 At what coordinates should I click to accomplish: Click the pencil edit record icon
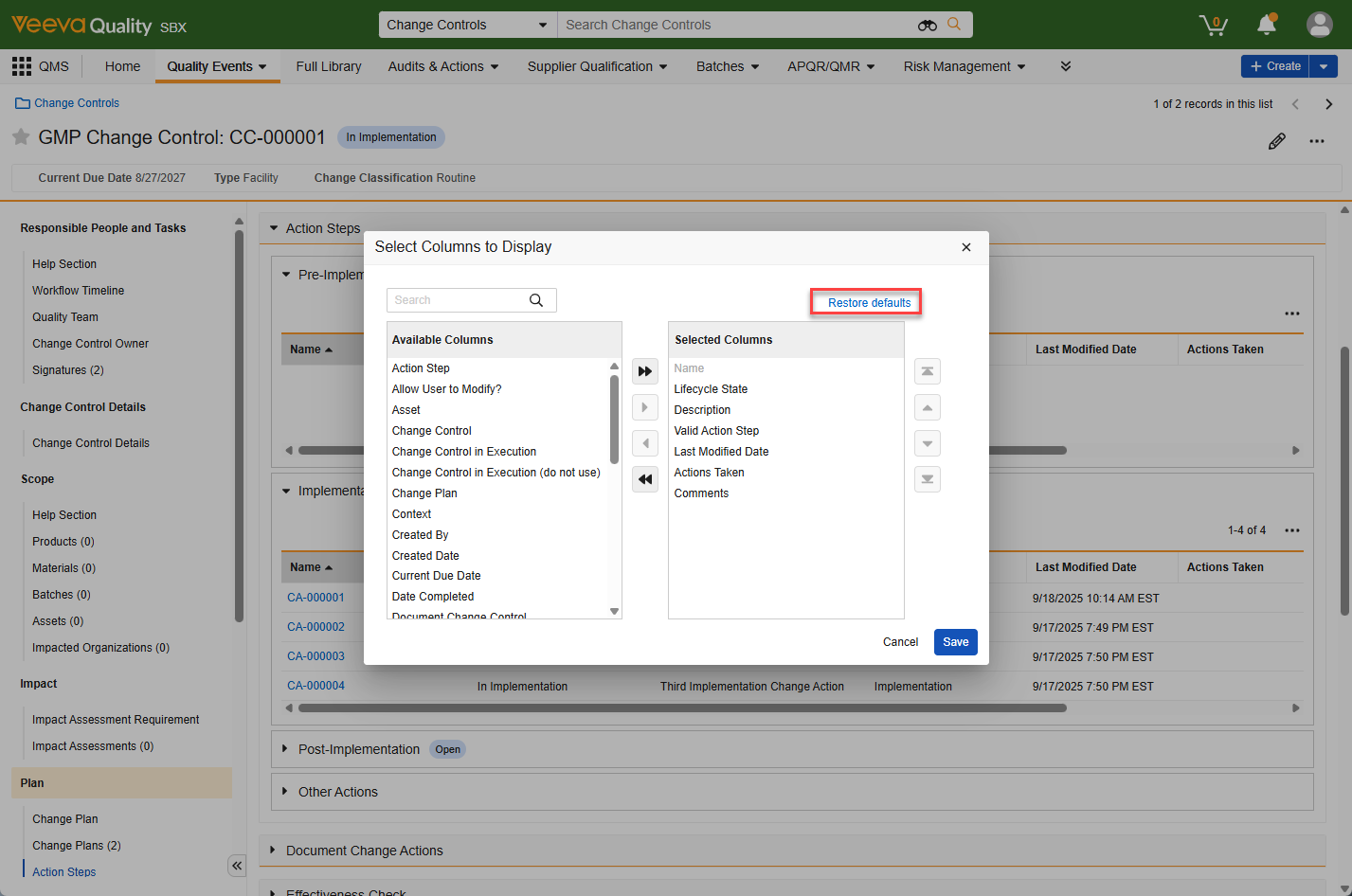tap(1277, 141)
